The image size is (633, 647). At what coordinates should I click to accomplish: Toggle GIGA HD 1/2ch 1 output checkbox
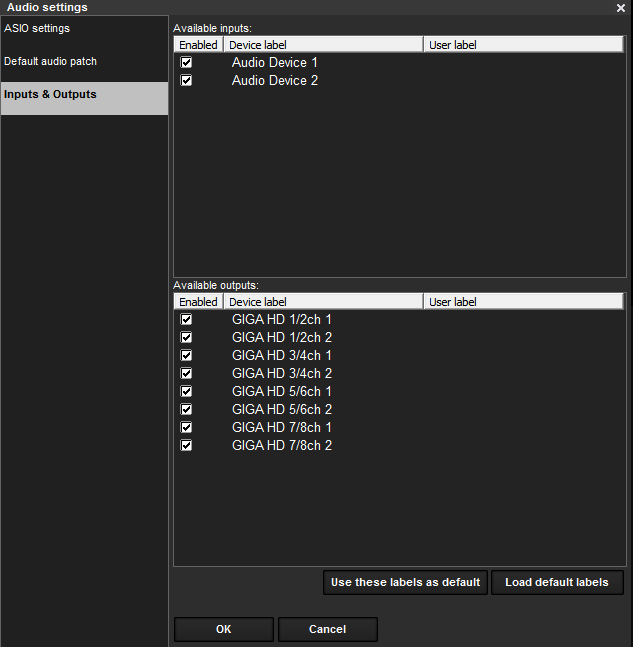click(186, 320)
